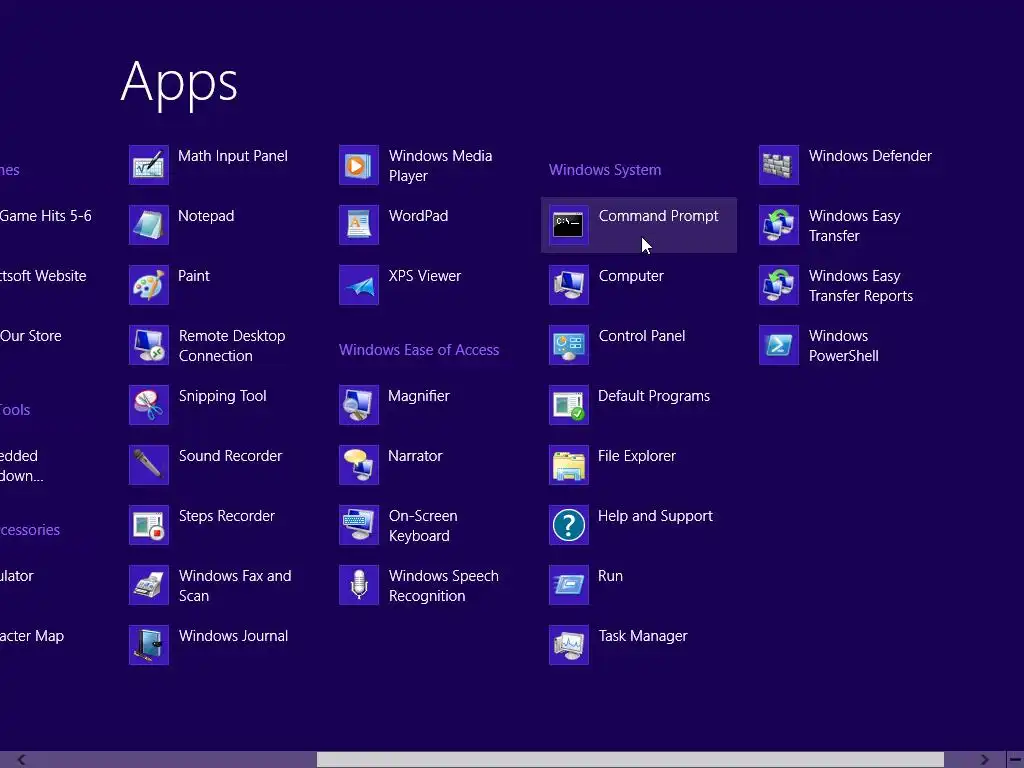
Task: Open the Math Input Panel icon
Action: point(149,165)
